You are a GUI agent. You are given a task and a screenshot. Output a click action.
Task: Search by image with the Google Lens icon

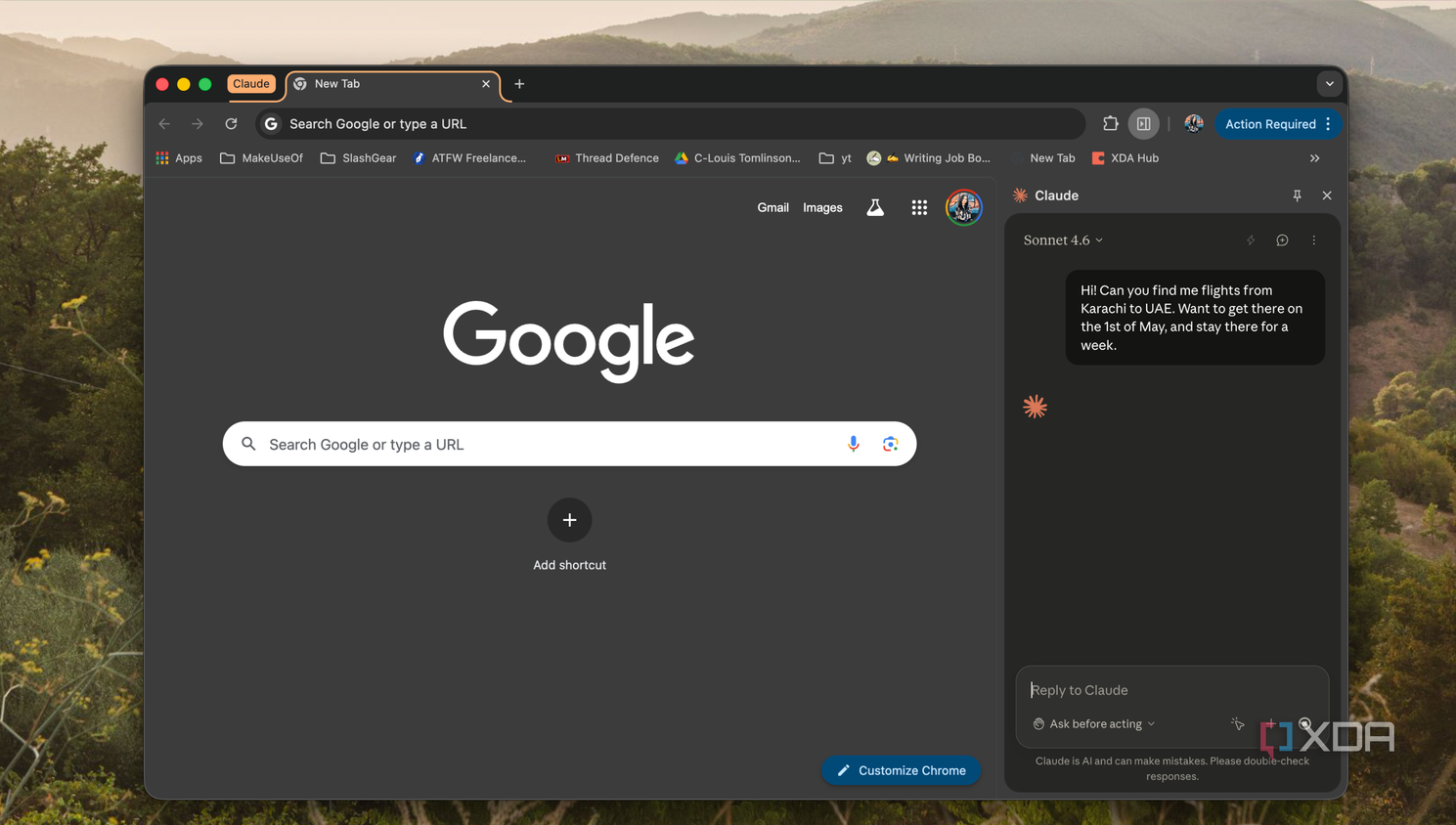(x=890, y=444)
